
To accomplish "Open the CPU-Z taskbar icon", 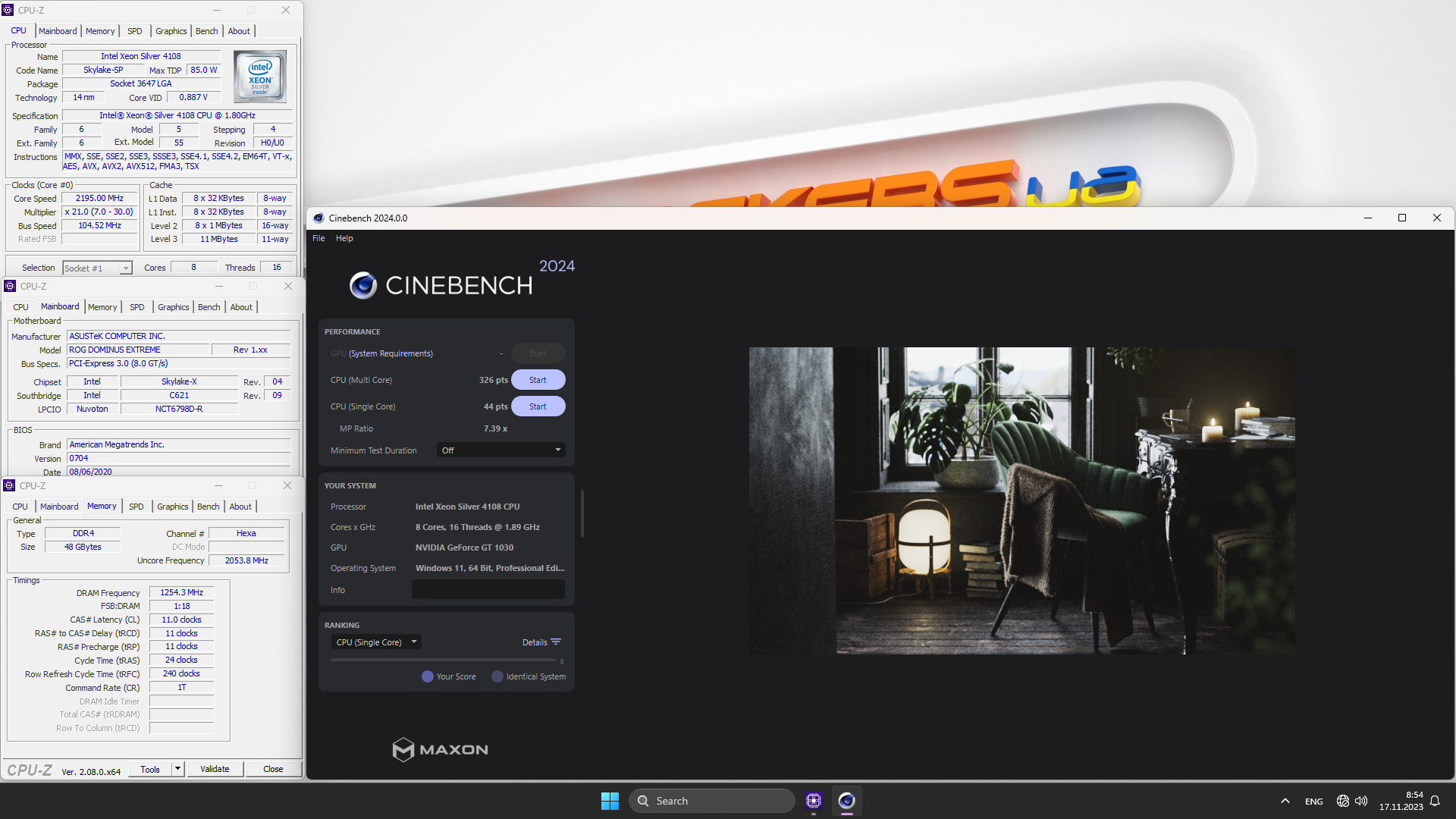I will tap(814, 801).
